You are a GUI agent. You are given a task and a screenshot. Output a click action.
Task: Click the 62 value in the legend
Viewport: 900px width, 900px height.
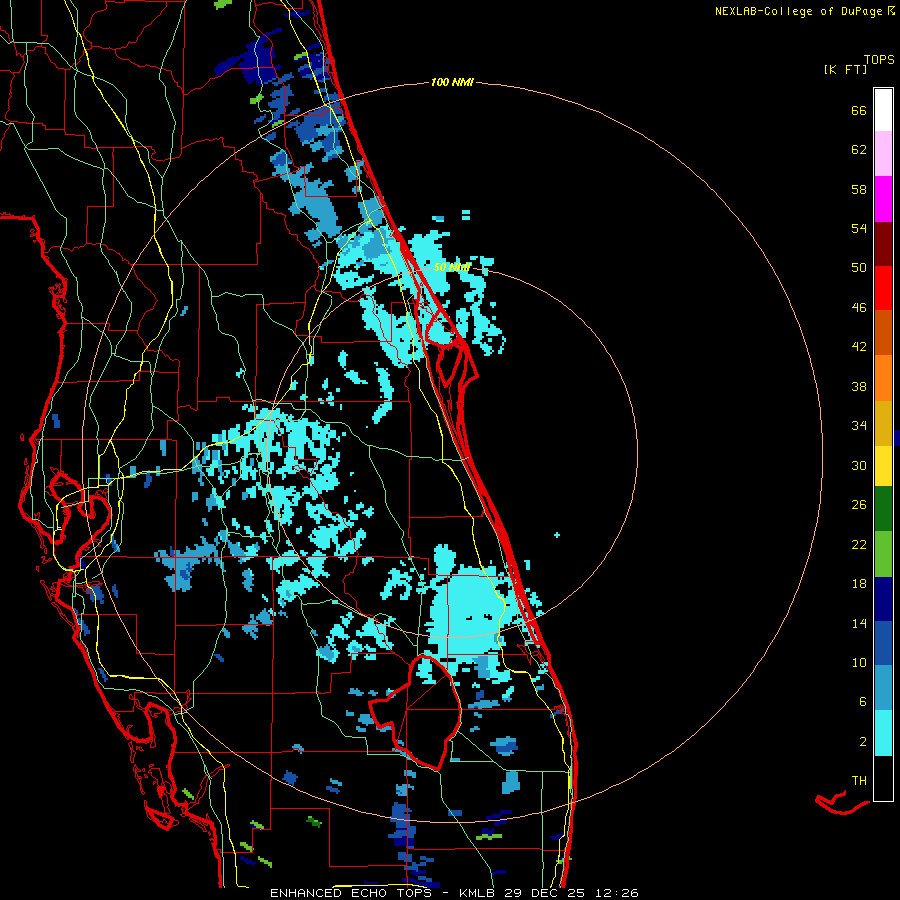pos(859,150)
